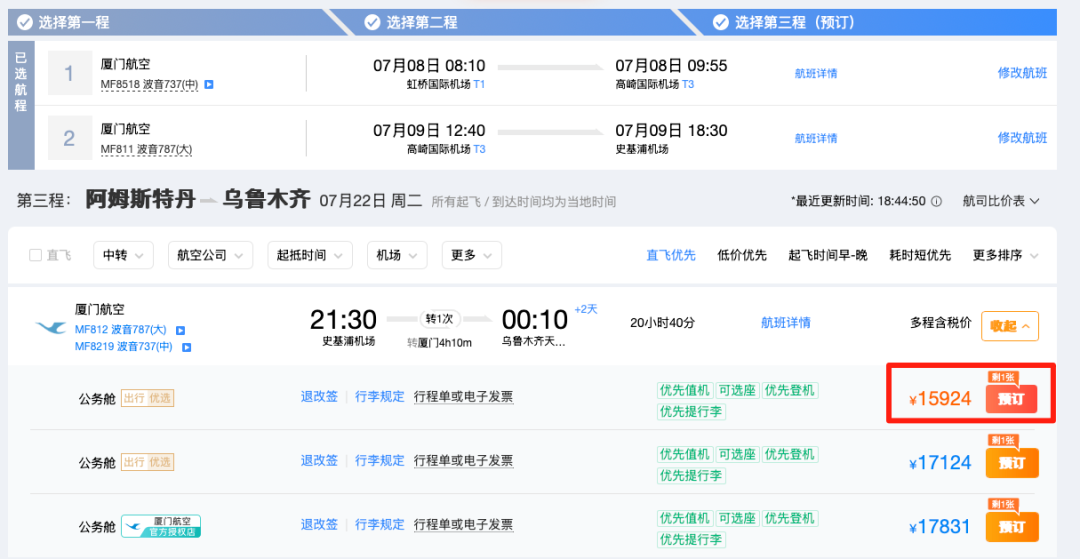Image resolution: width=1080 pixels, height=559 pixels.
Task: Click the T1 terminal label of 虹桥国际机场
Action: [x=479, y=85]
